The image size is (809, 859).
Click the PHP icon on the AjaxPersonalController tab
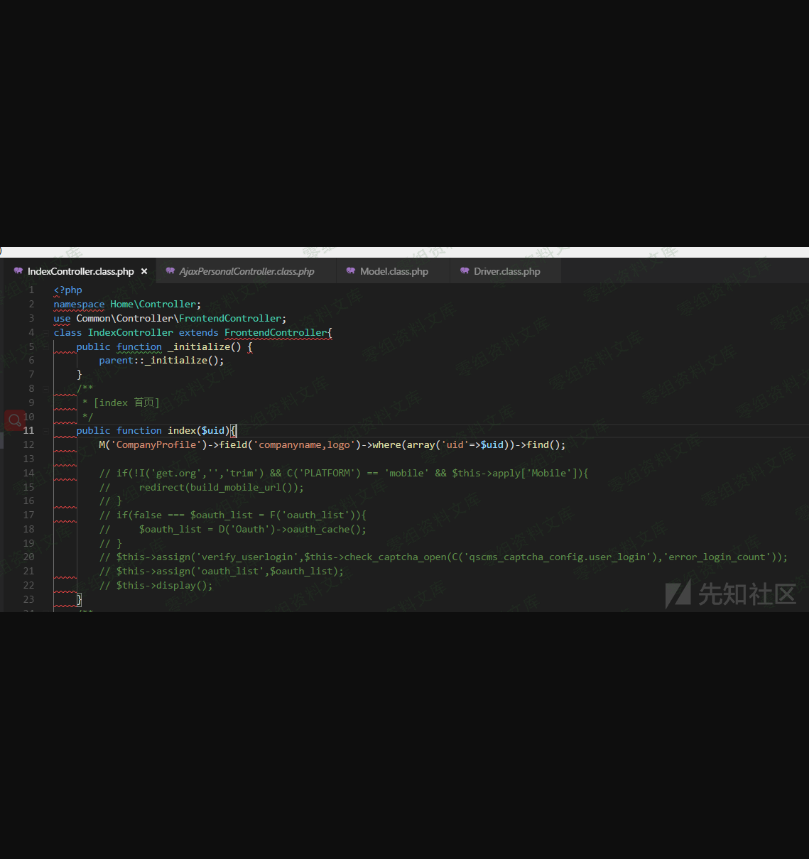click(170, 271)
